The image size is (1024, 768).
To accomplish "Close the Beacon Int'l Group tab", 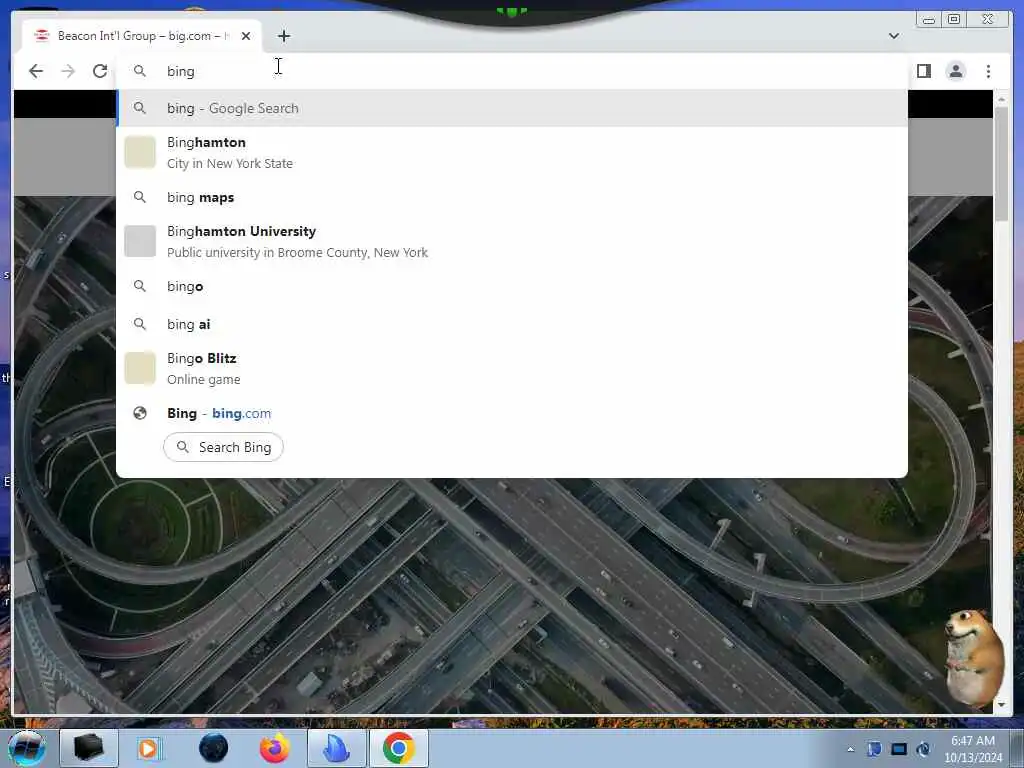I will coord(246,36).
